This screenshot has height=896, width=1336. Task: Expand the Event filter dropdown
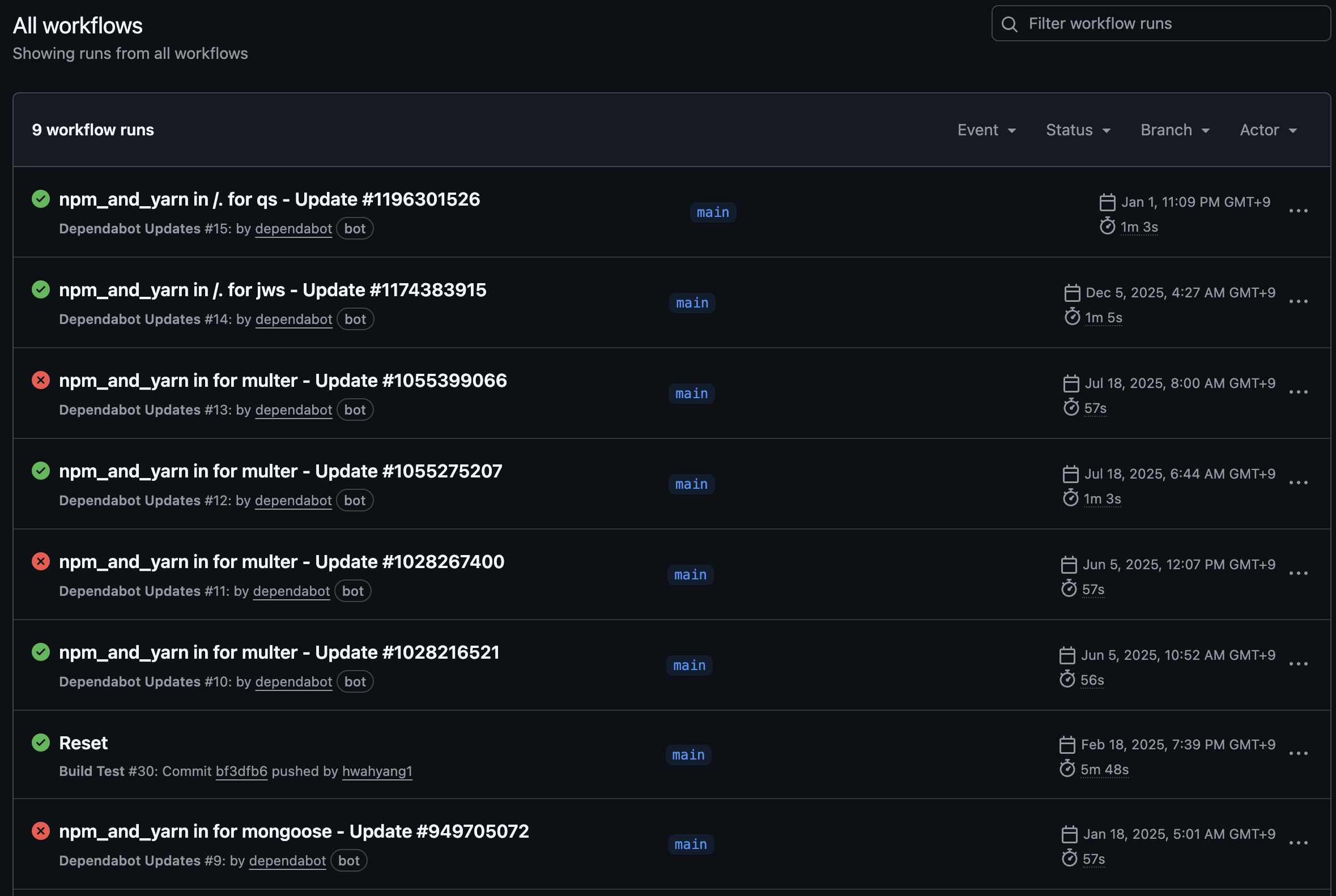coord(986,130)
